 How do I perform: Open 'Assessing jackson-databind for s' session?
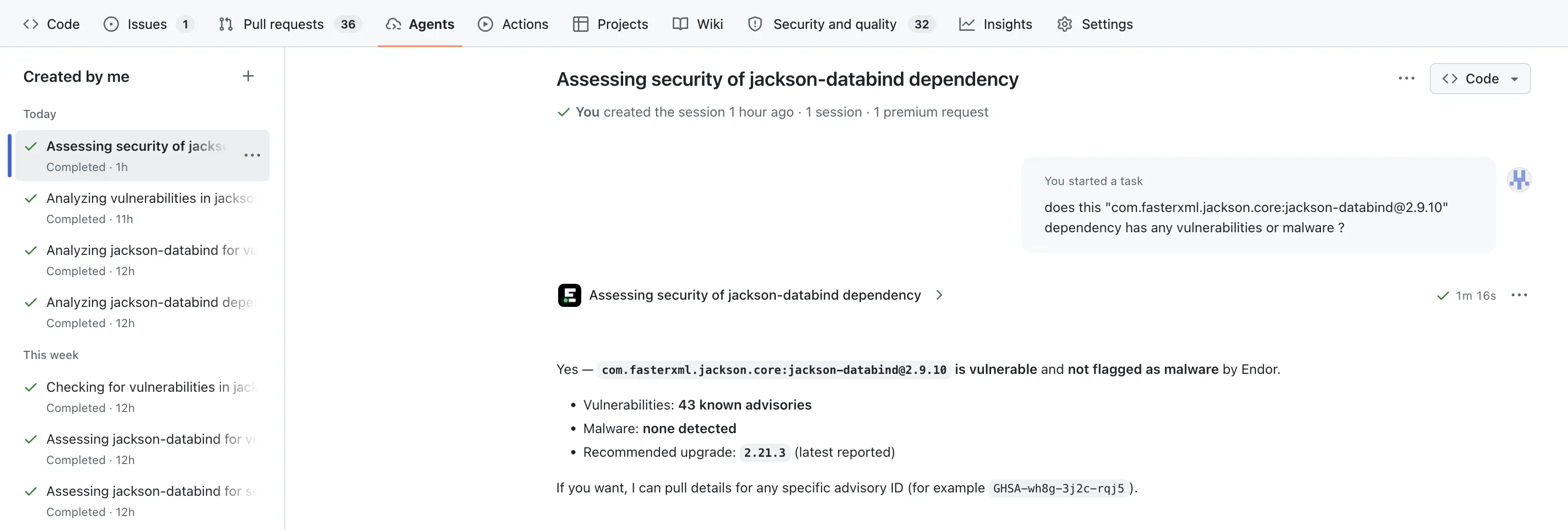click(143, 501)
